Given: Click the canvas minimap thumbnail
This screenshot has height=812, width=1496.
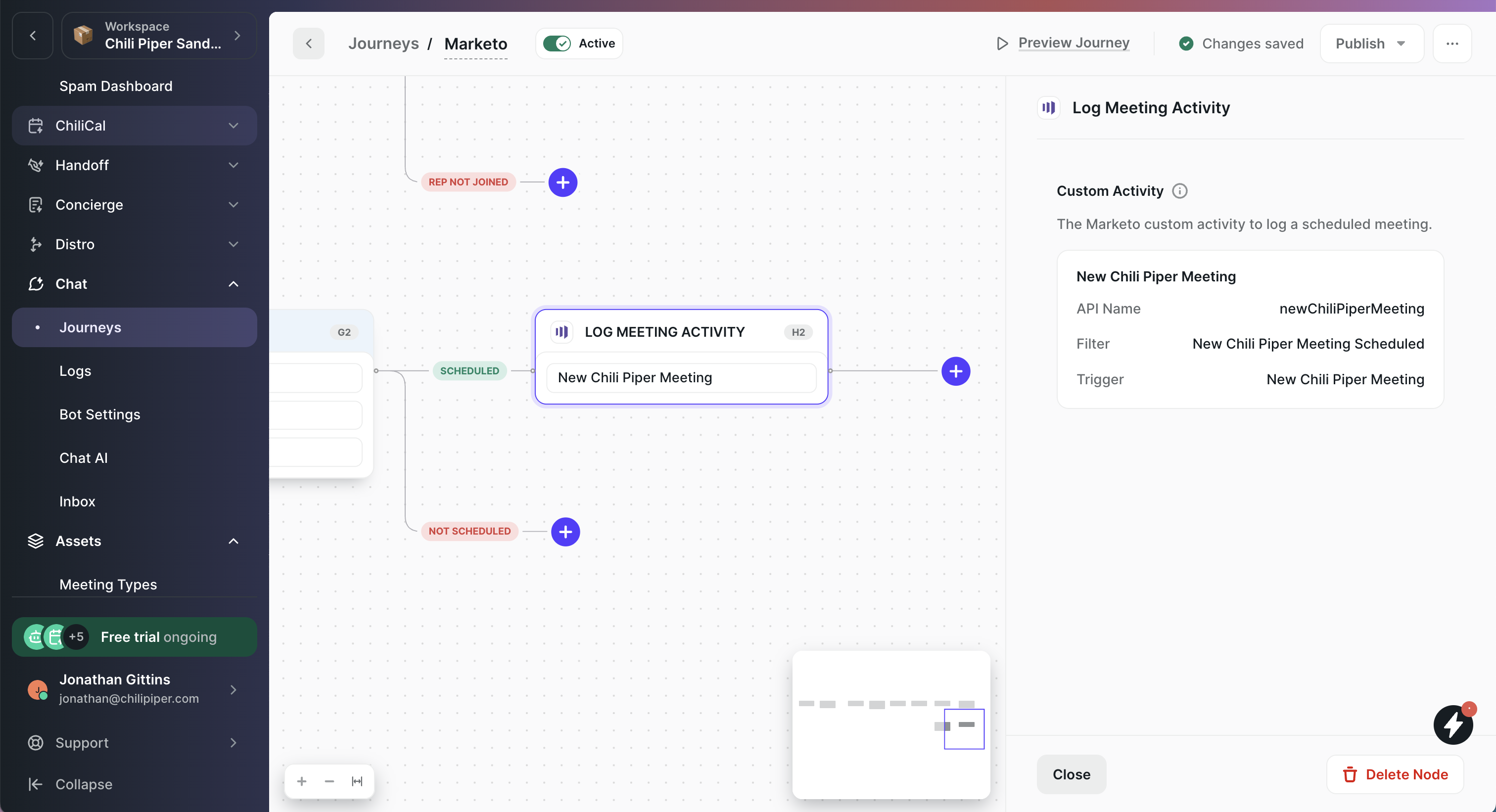Looking at the screenshot, I should pos(890,724).
